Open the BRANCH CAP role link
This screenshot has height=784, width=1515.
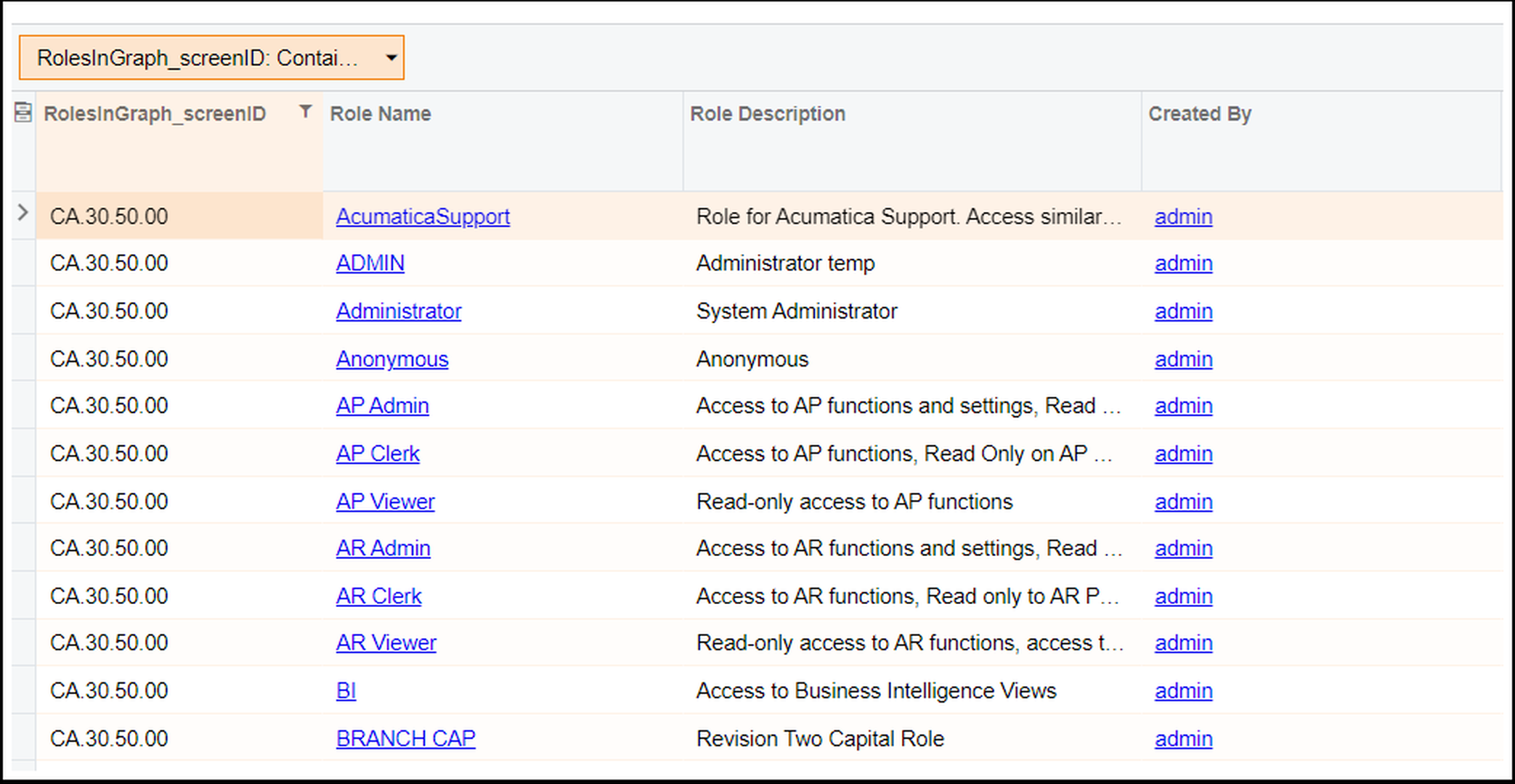coord(405,738)
